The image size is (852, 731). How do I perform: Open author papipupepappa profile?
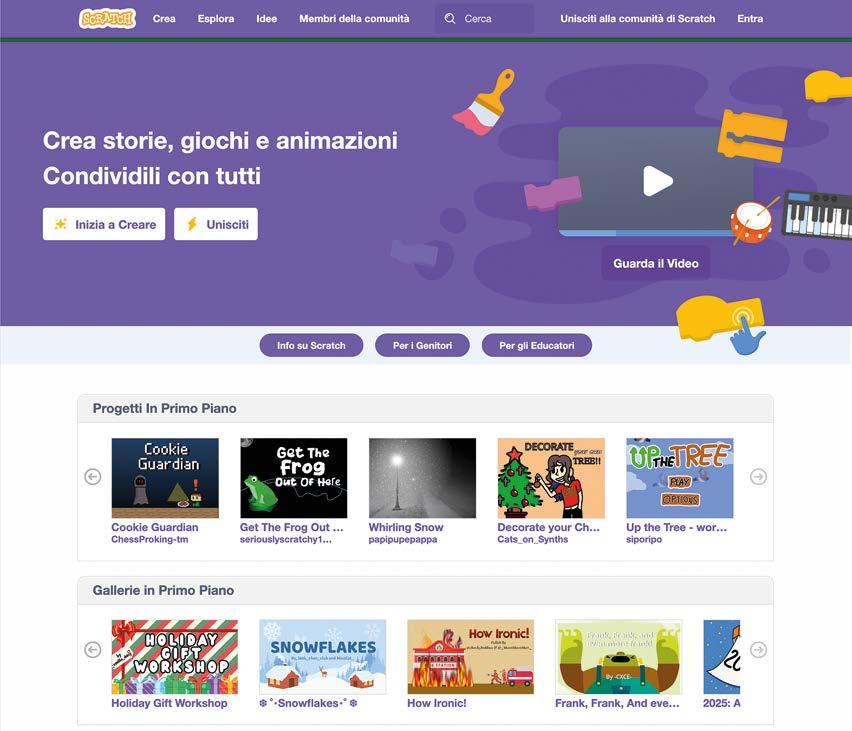click(403, 539)
